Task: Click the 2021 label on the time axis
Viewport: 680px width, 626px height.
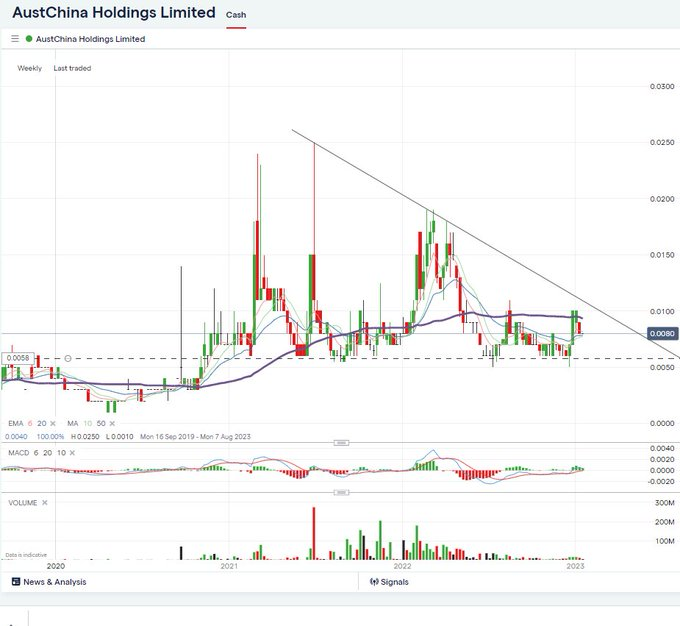Action: coord(229,566)
